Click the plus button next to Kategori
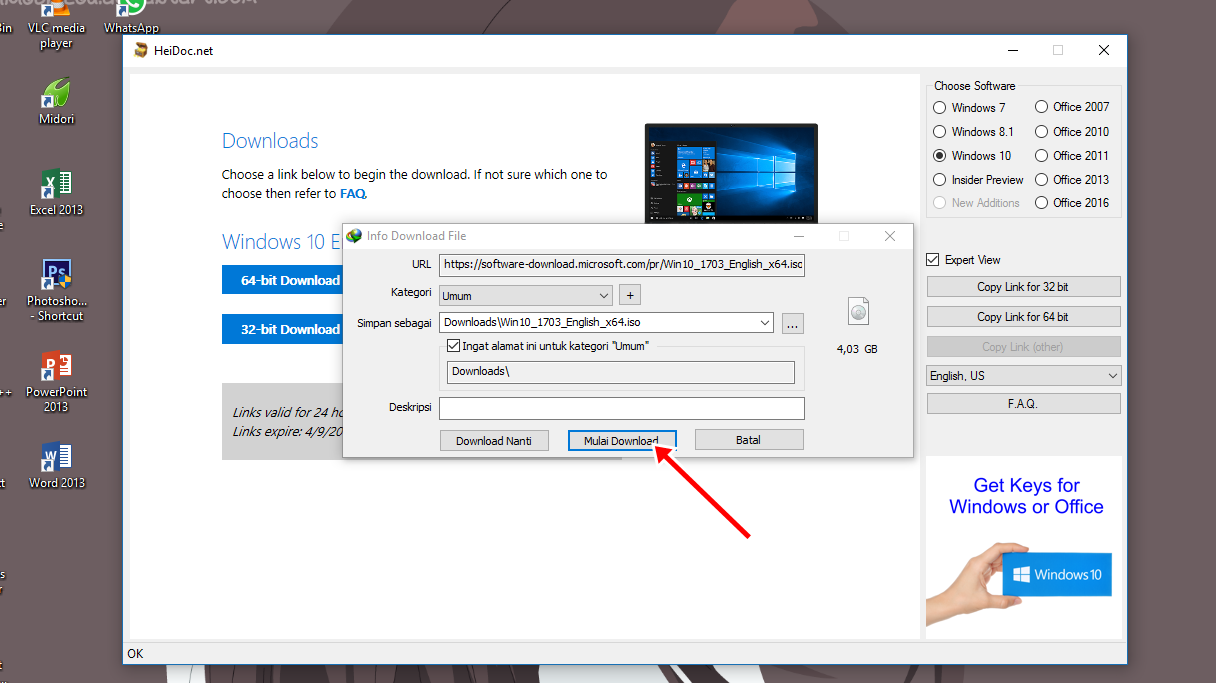The image size is (1216, 683). (629, 295)
